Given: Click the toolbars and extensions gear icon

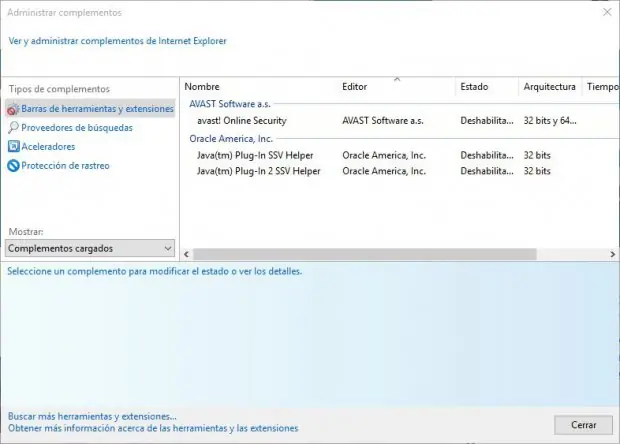Looking at the screenshot, I should (x=13, y=109).
